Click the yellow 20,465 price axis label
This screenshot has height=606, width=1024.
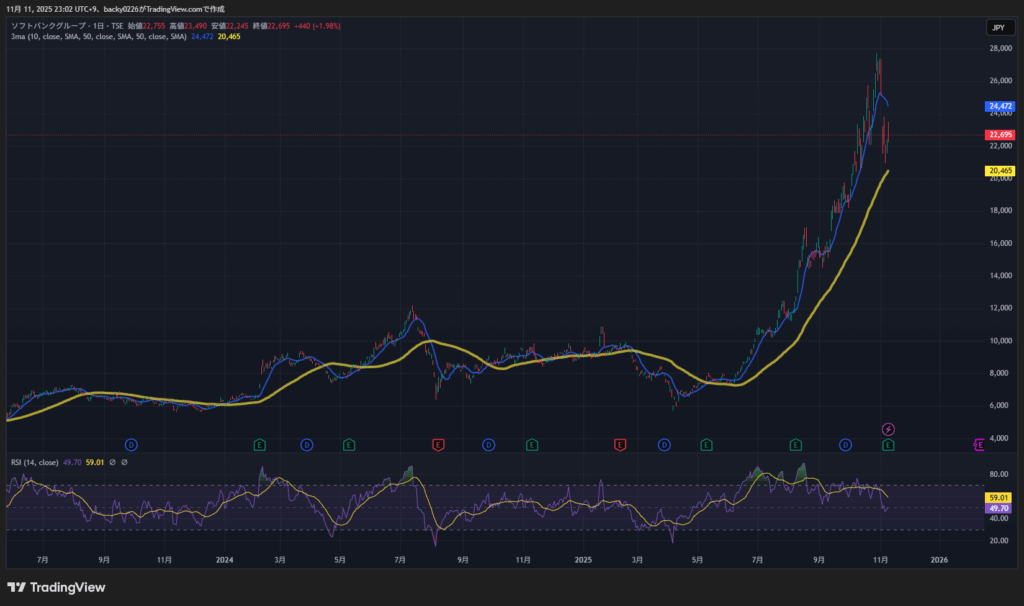[x=1000, y=171]
